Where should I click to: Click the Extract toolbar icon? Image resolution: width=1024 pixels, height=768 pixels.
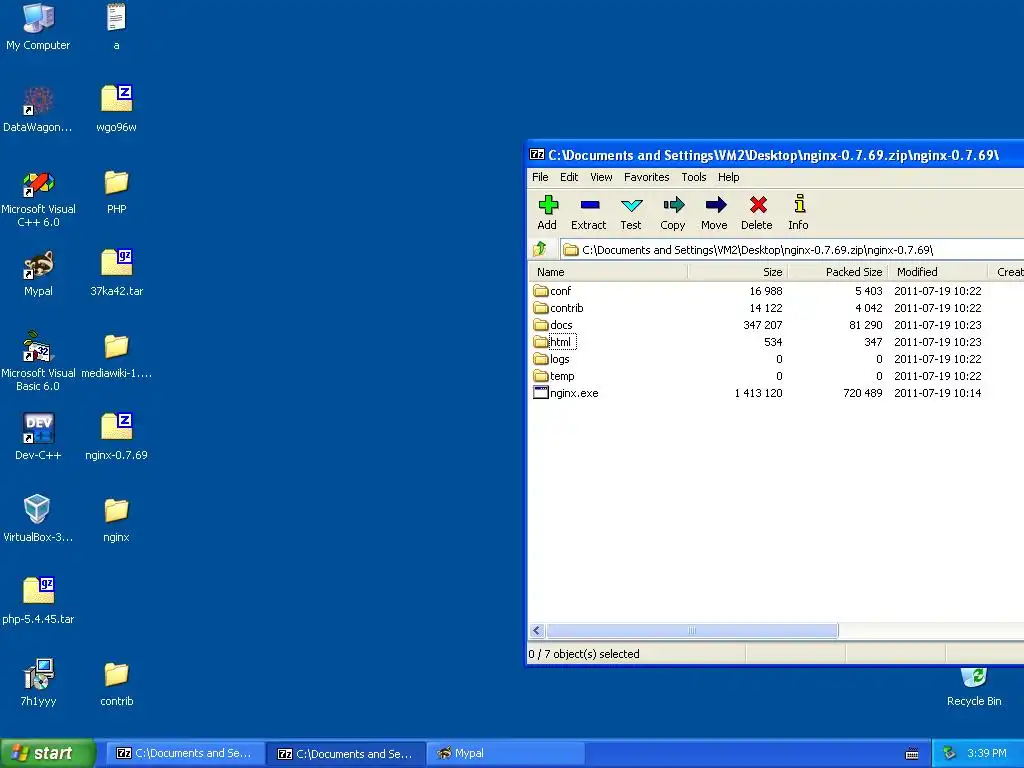click(x=588, y=212)
